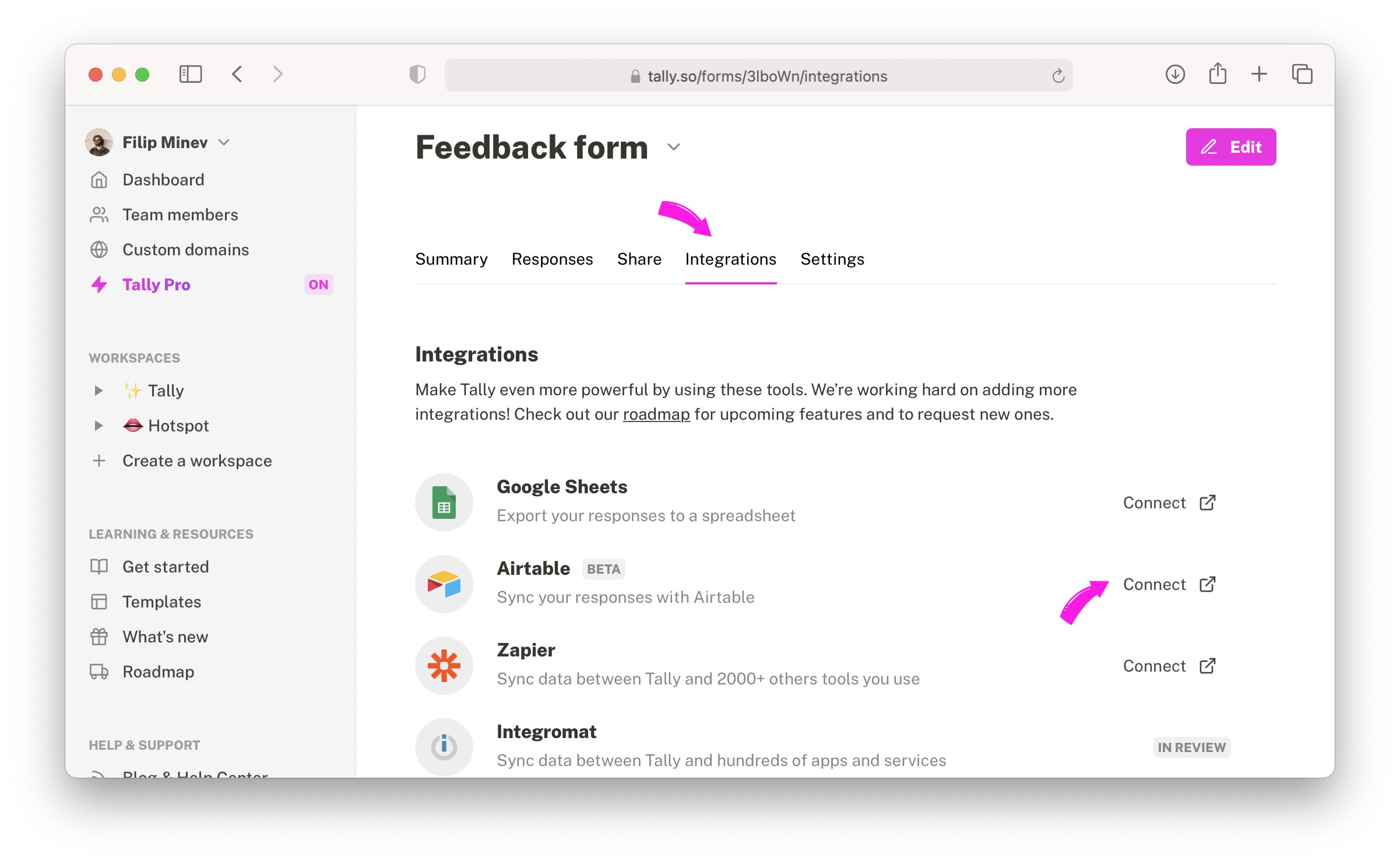Viewport: 1400px width, 864px height.
Task: Switch to the Responses tab
Action: pos(552,259)
